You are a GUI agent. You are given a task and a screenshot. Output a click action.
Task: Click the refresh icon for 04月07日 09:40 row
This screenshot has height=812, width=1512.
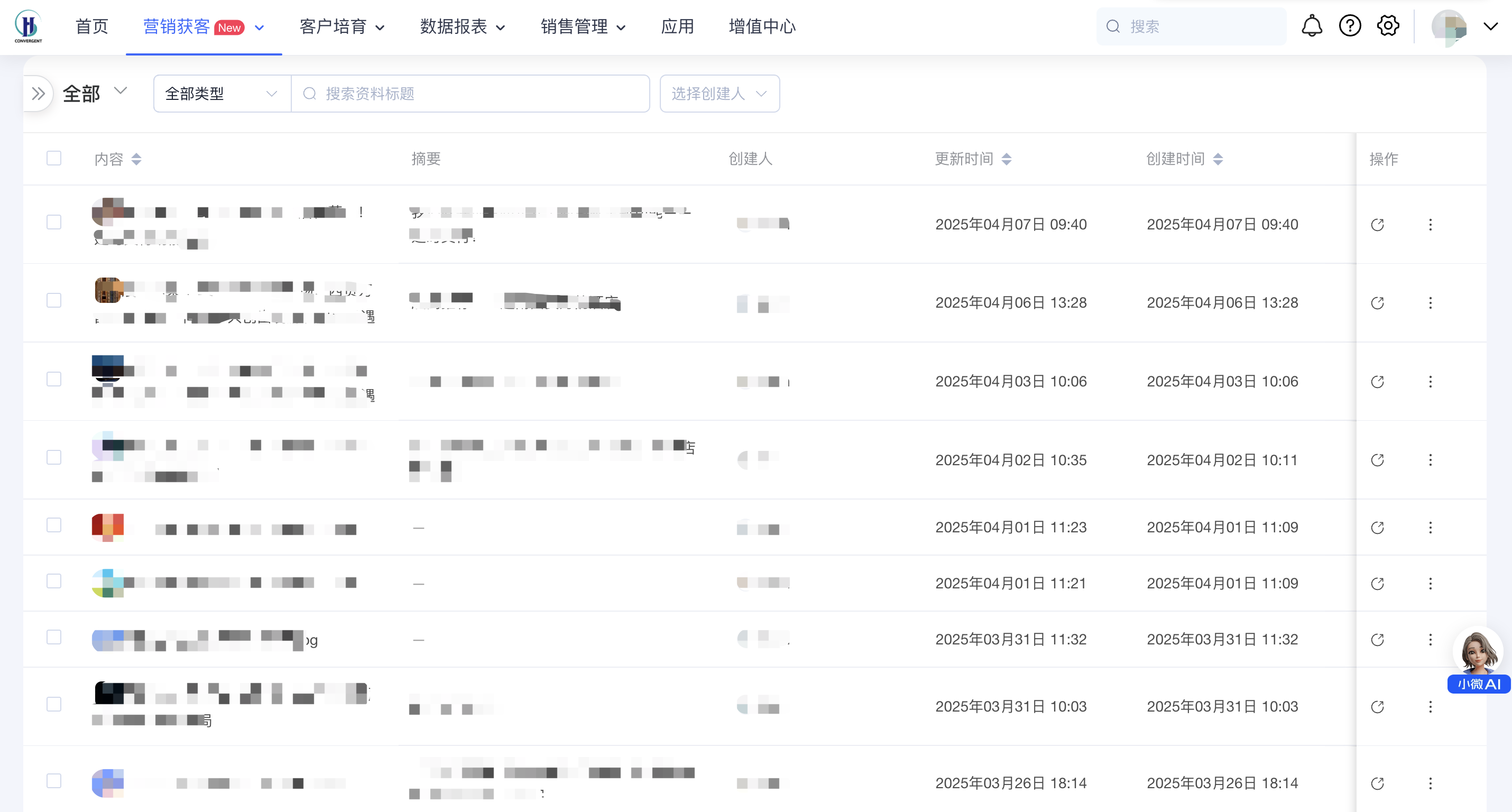pyautogui.click(x=1377, y=225)
